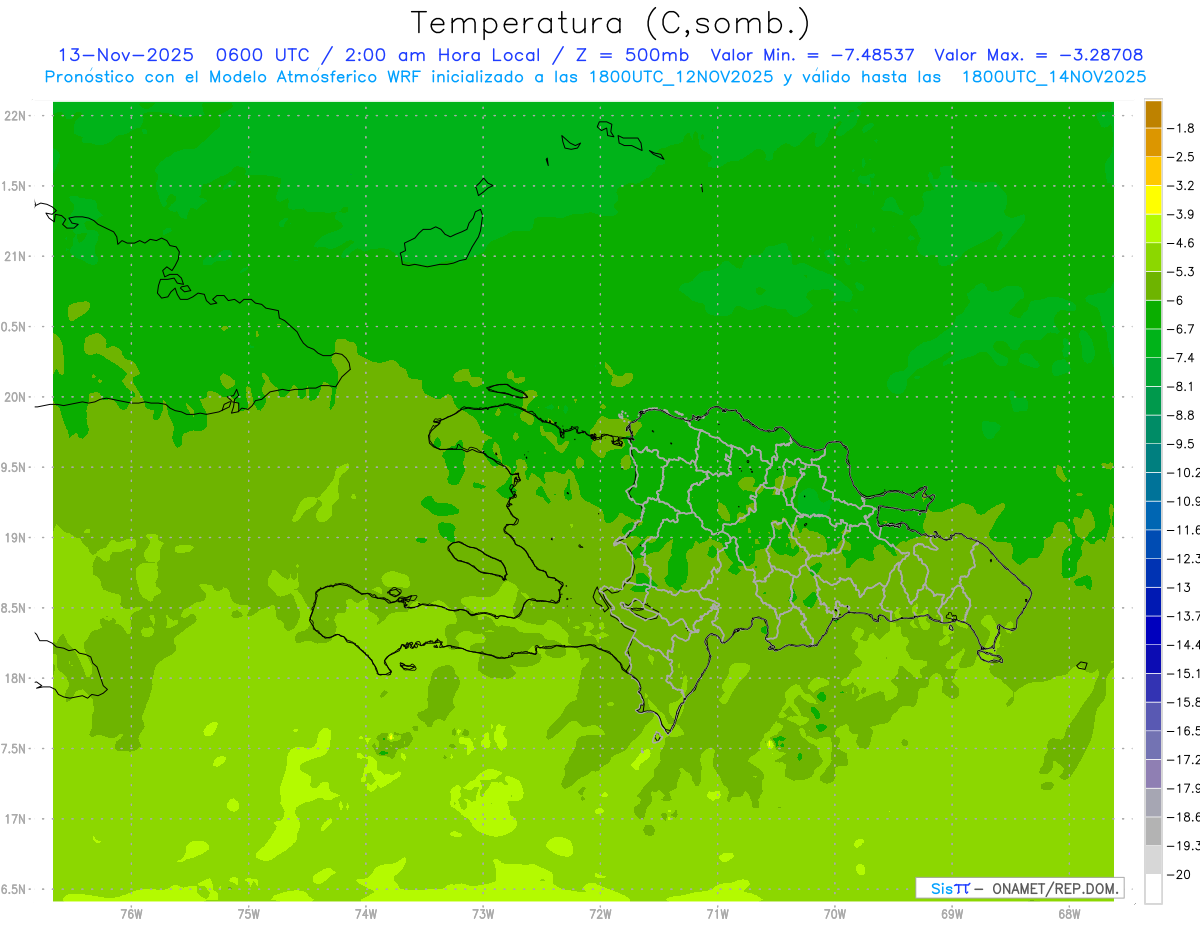1200x927 pixels.
Task: Click the blue 'Sis' logo text
Action: pos(941,888)
